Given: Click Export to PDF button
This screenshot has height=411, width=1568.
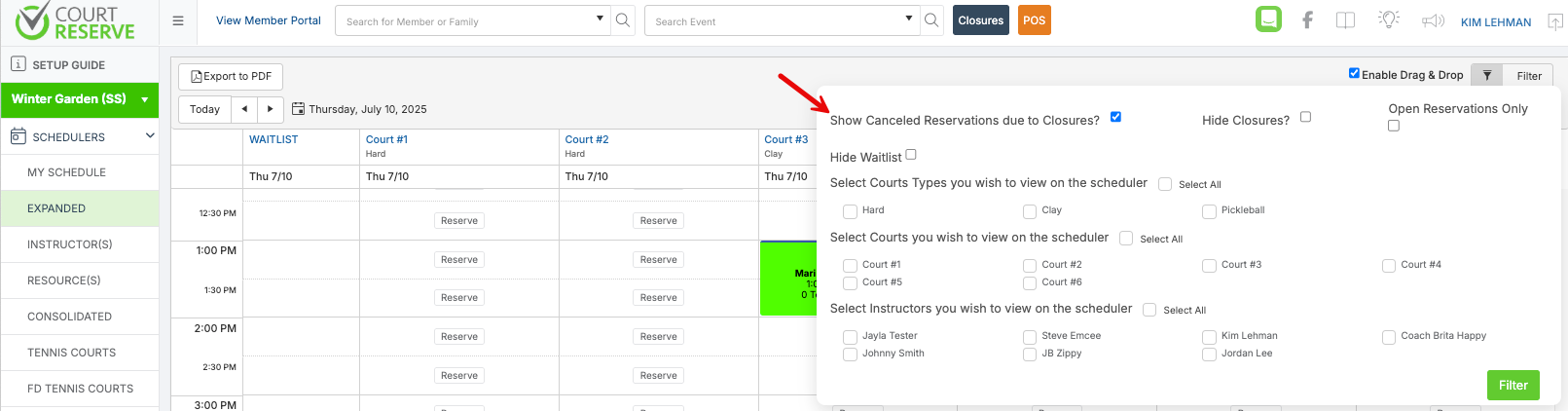Looking at the screenshot, I should point(231,76).
